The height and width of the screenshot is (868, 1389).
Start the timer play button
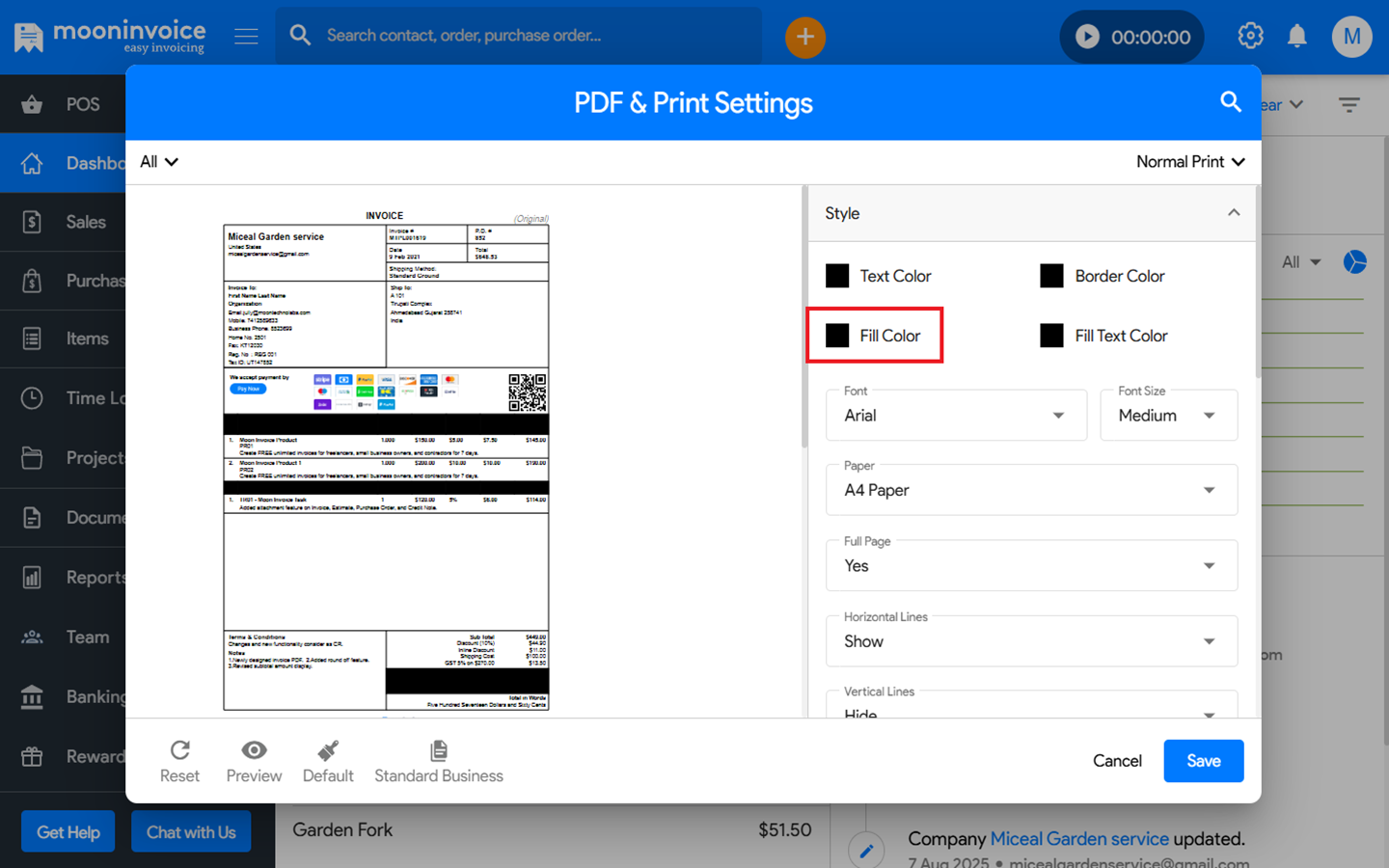click(x=1087, y=37)
